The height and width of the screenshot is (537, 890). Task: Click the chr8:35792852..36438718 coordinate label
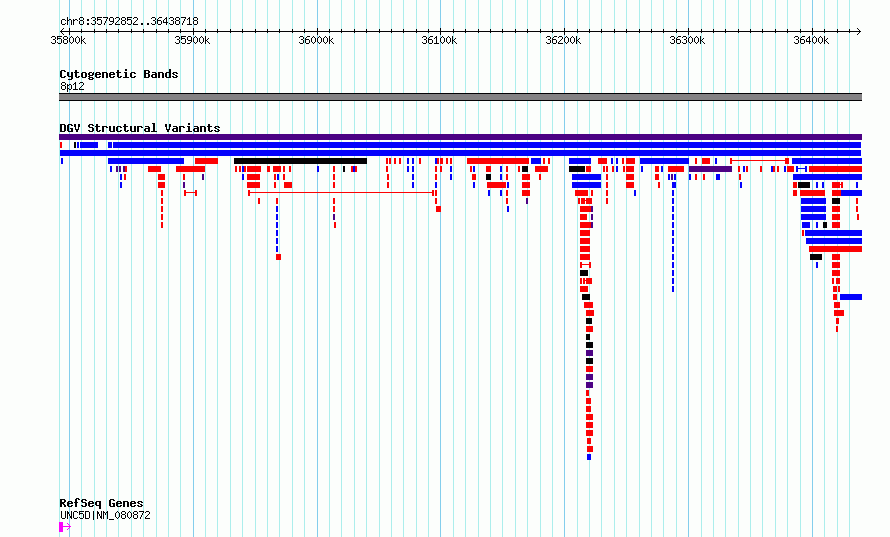(129, 22)
